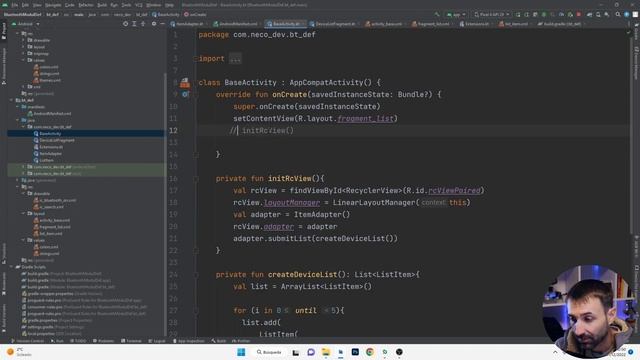
Task: Click the override gutter icon on line 9
Action: pyautogui.click(x=185, y=94)
